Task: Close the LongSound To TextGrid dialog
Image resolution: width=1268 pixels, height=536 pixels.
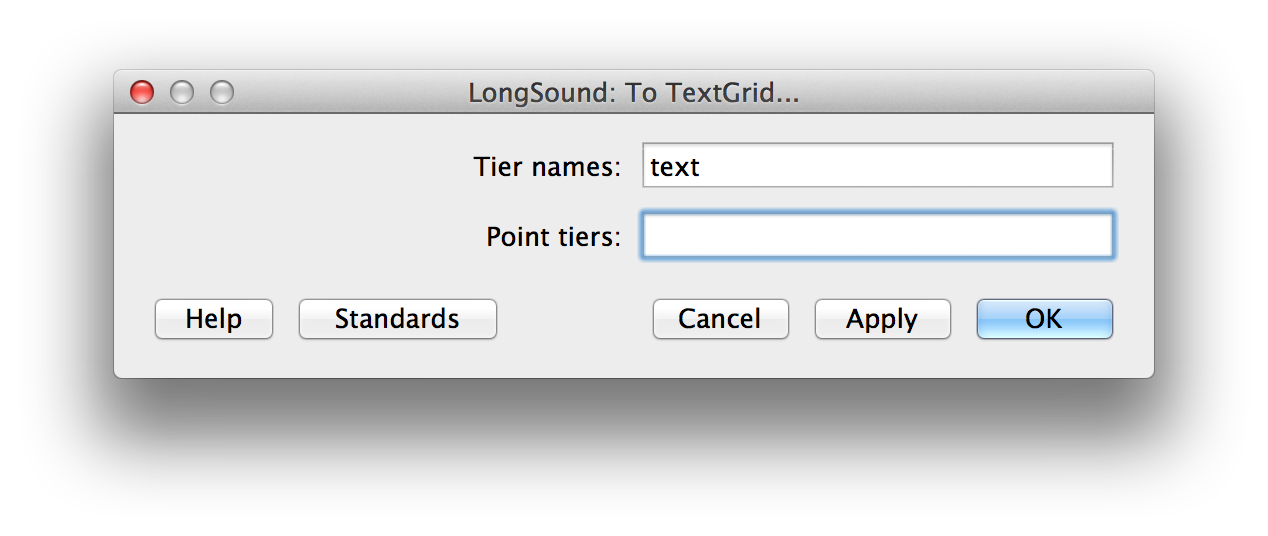Action: [x=142, y=93]
